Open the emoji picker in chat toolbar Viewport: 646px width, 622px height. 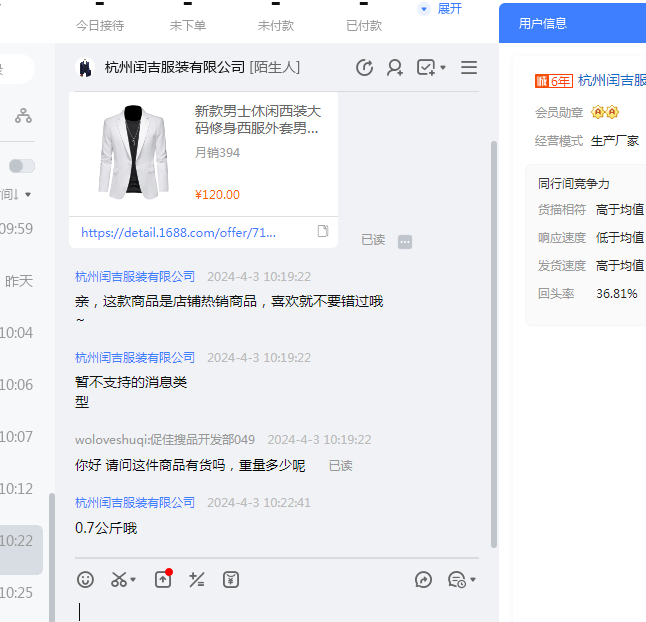pyautogui.click(x=86, y=580)
